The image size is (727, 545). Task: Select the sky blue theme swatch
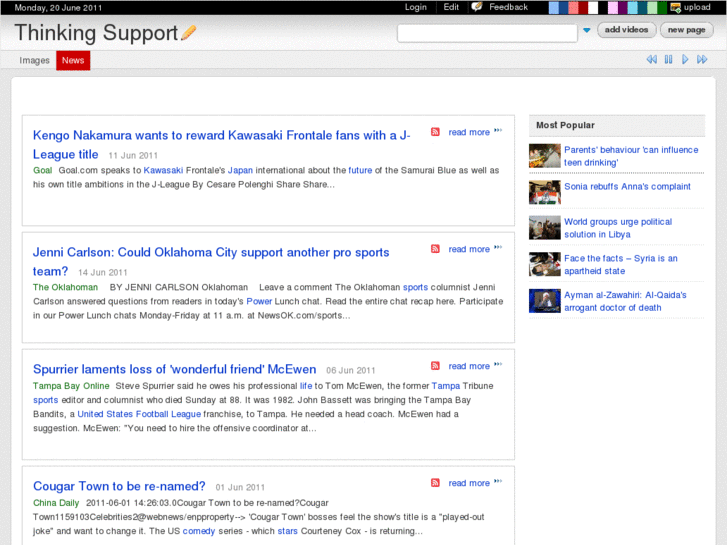(x=632, y=7)
